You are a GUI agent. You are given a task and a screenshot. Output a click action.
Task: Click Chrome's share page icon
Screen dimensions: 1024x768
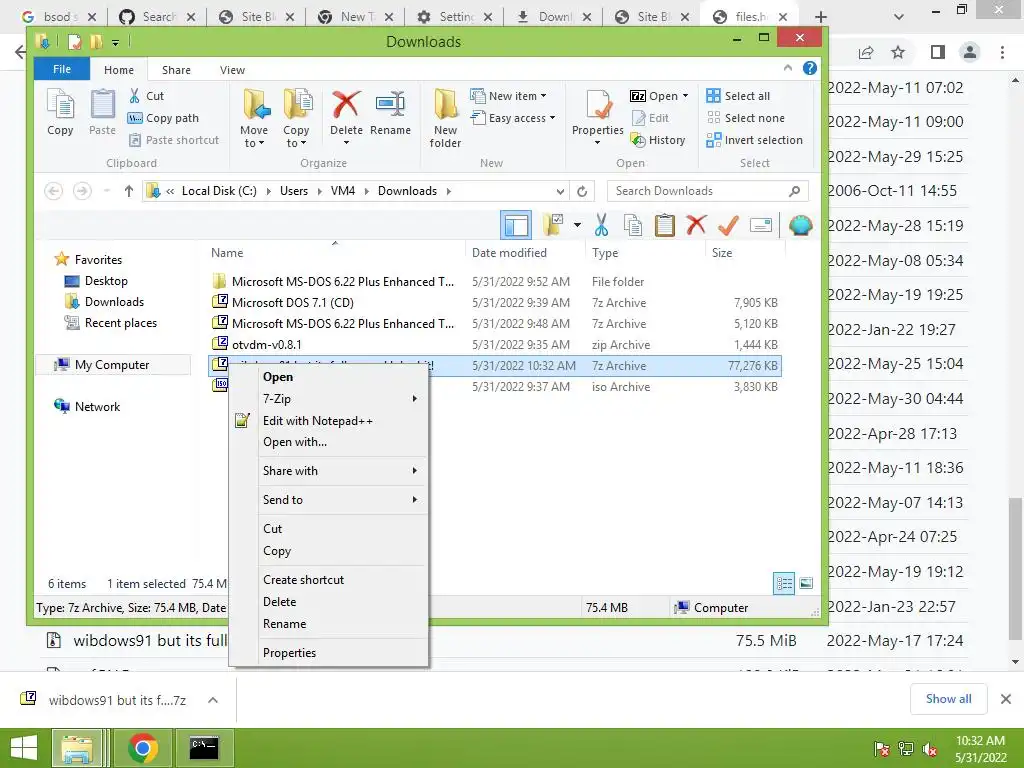(866, 52)
